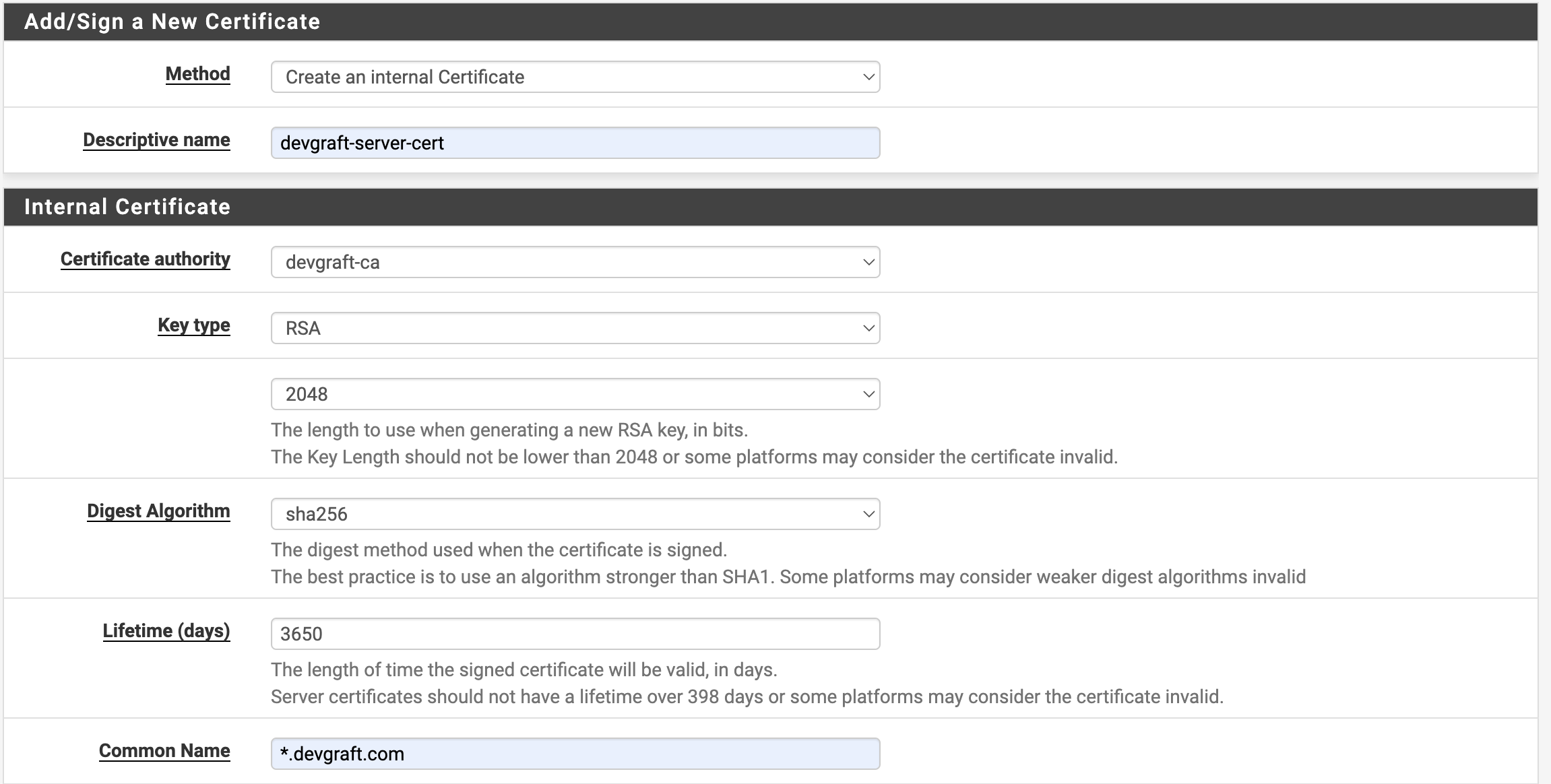The image size is (1551, 784).
Task: Click the Key type label
Action: coord(193,325)
